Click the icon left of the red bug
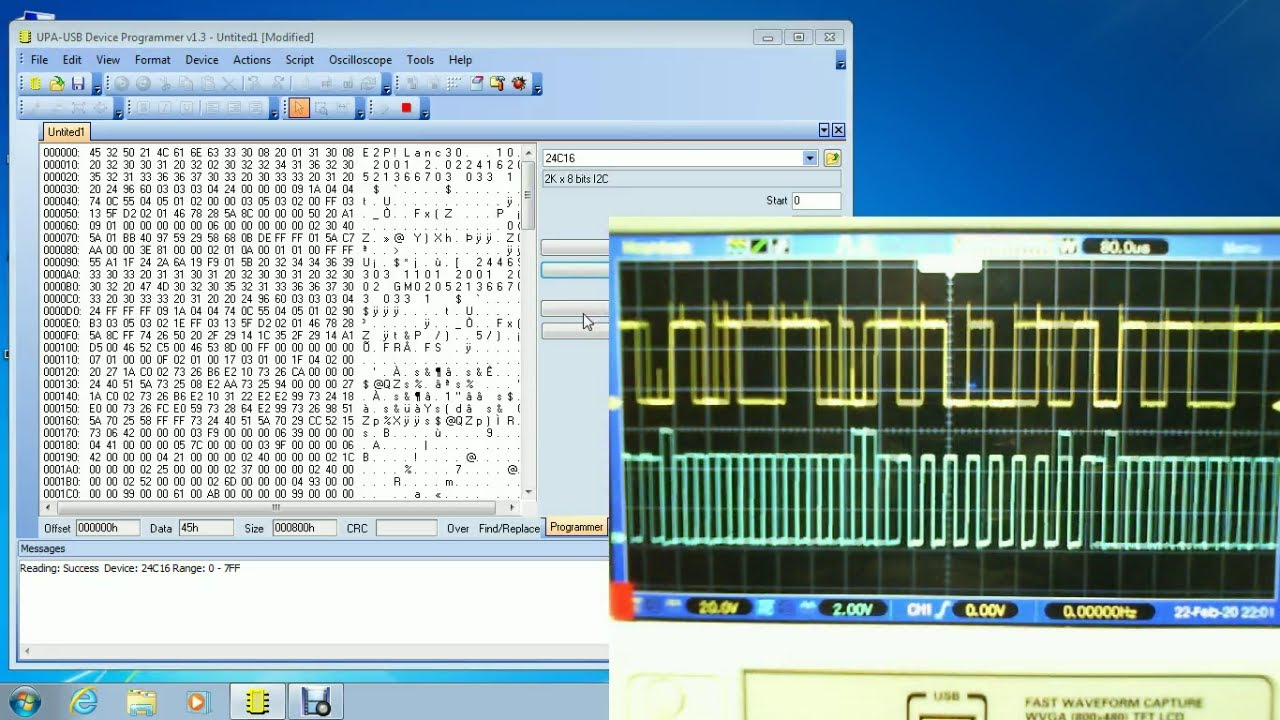The height and width of the screenshot is (720, 1280). [x=497, y=84]
